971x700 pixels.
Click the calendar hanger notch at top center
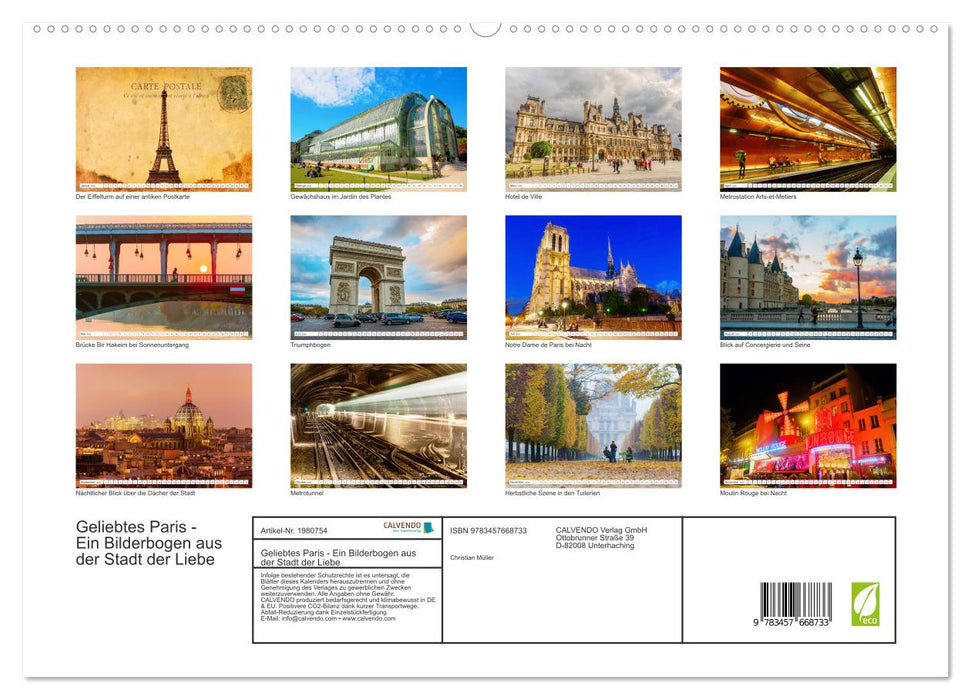[485, 27]
